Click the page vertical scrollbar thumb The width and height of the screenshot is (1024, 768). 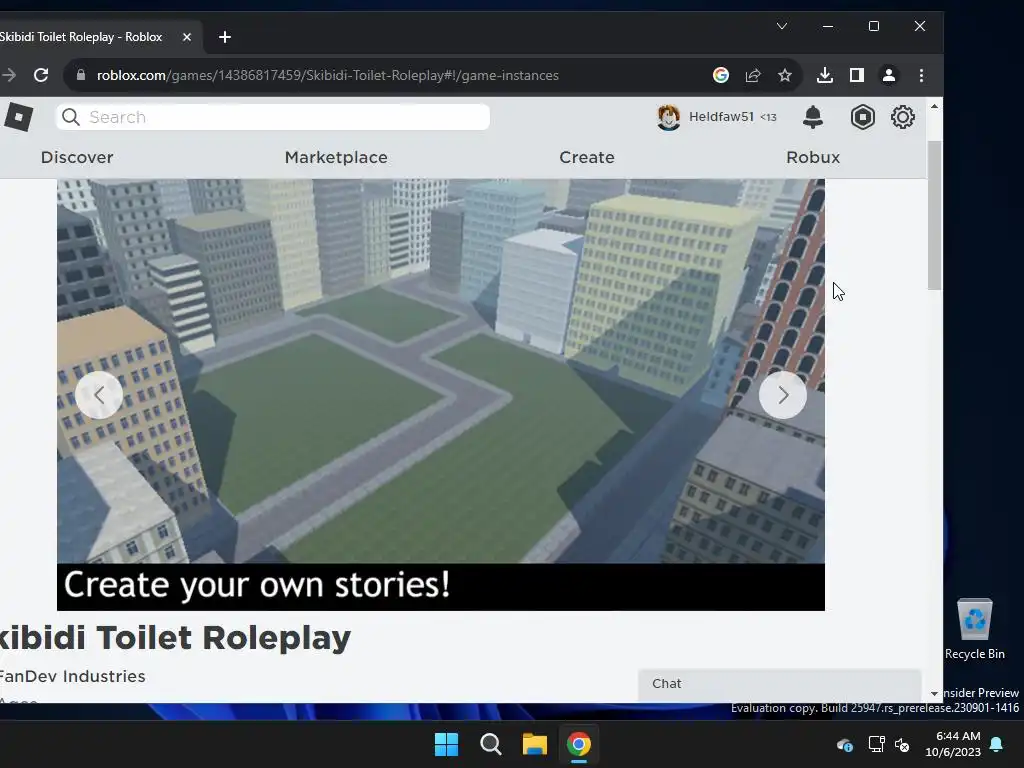(x=935, y=215)
